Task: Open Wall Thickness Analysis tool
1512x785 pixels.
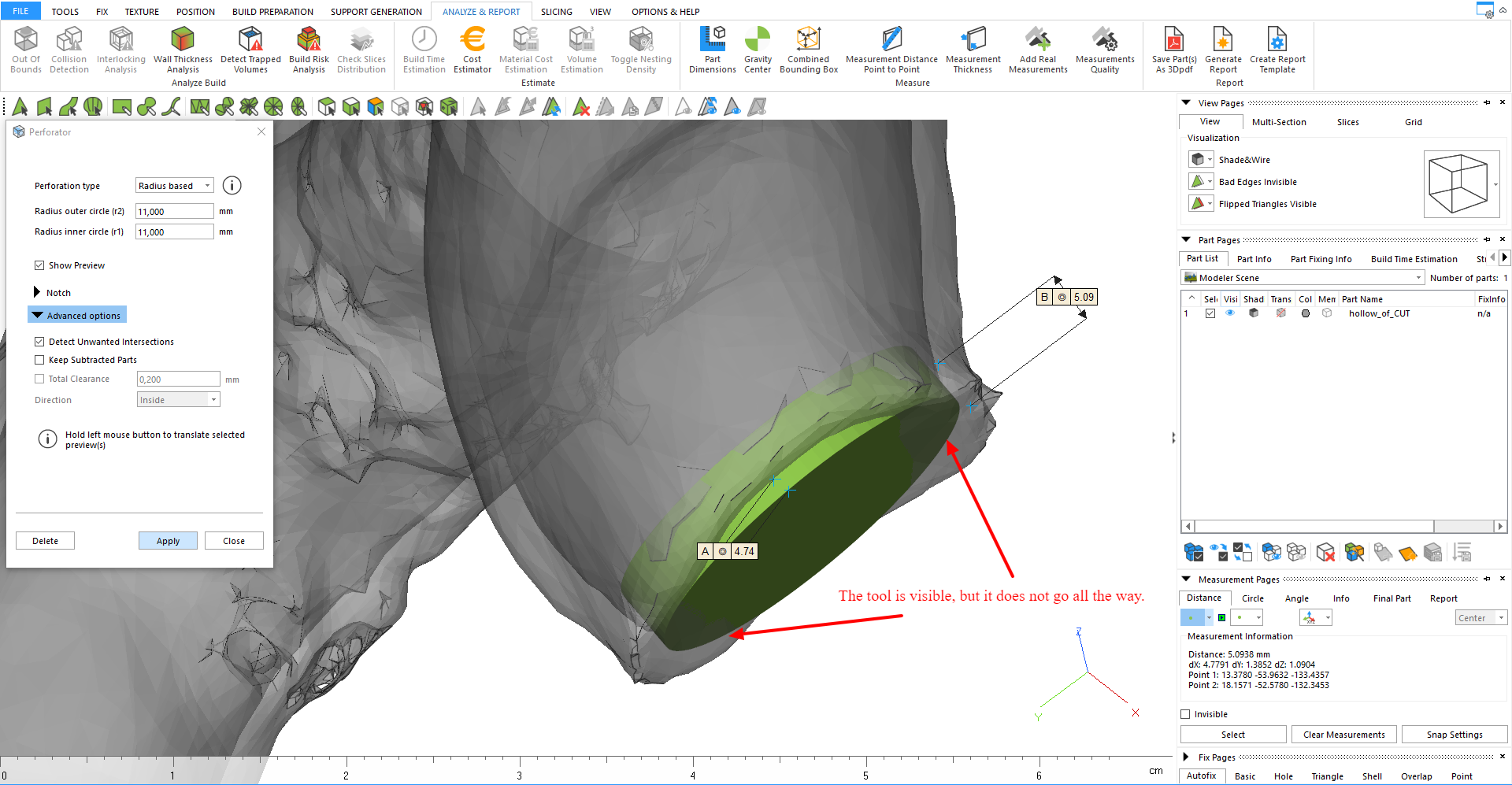Action: coord(183,50)
